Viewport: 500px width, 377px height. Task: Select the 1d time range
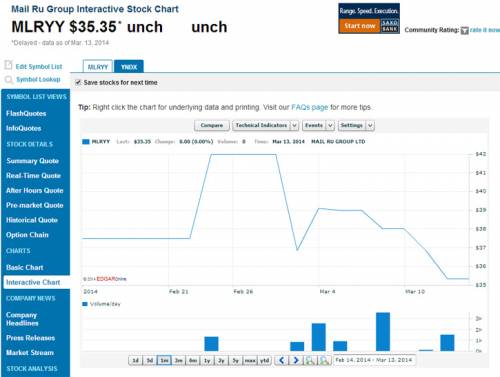136,360
